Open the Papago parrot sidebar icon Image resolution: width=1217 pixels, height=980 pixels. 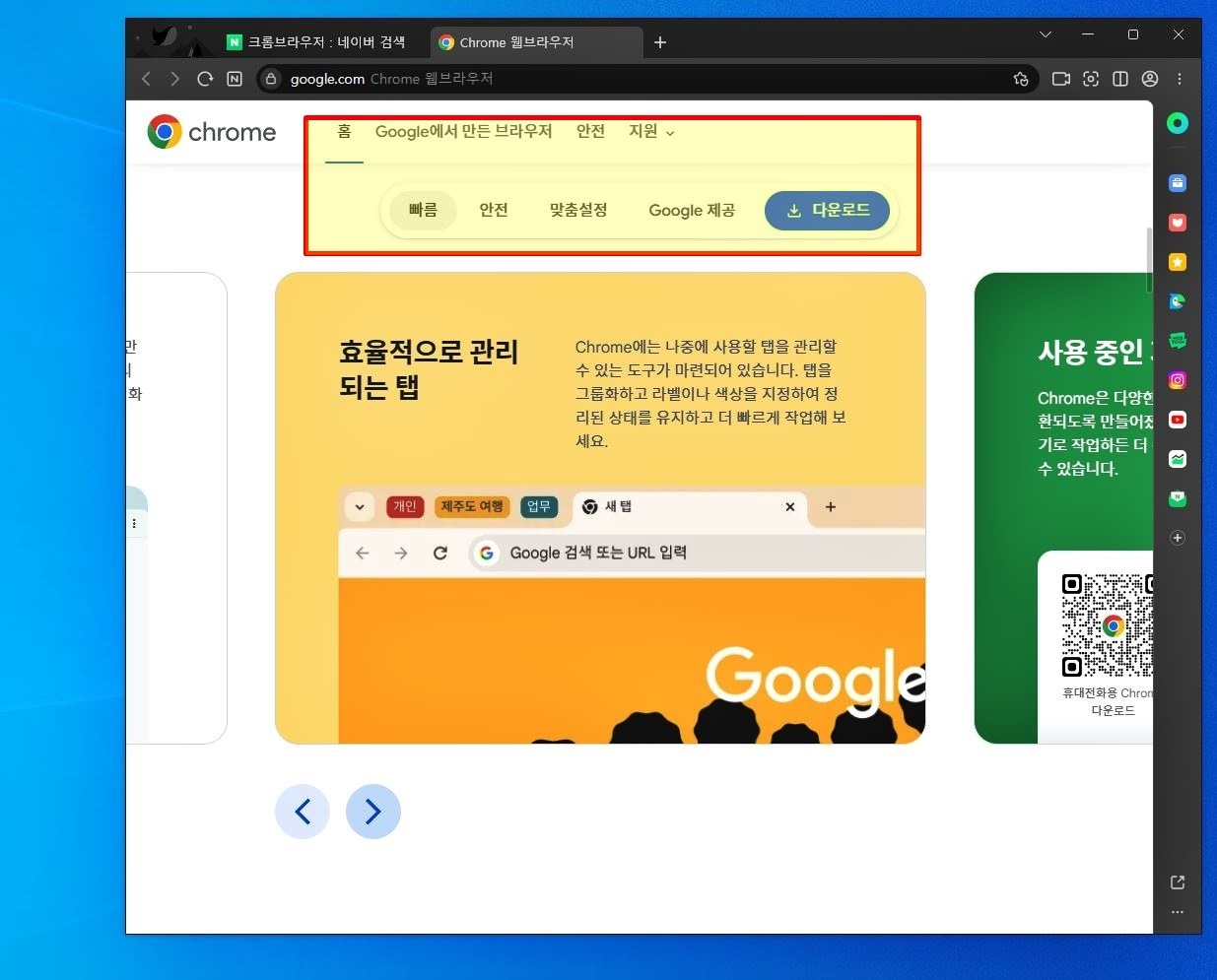click(x=1178, y=301)
